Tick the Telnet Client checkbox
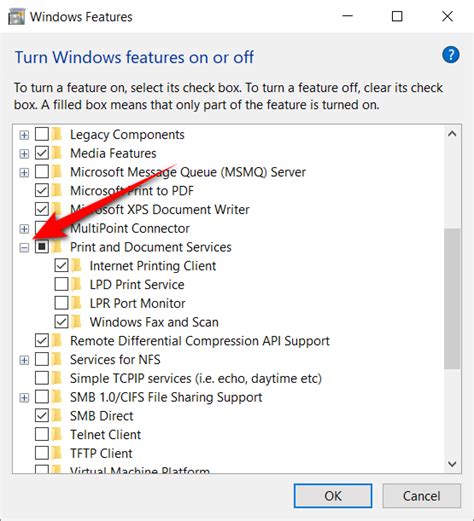This screenshot has height=521, width=474. point(42,434)
